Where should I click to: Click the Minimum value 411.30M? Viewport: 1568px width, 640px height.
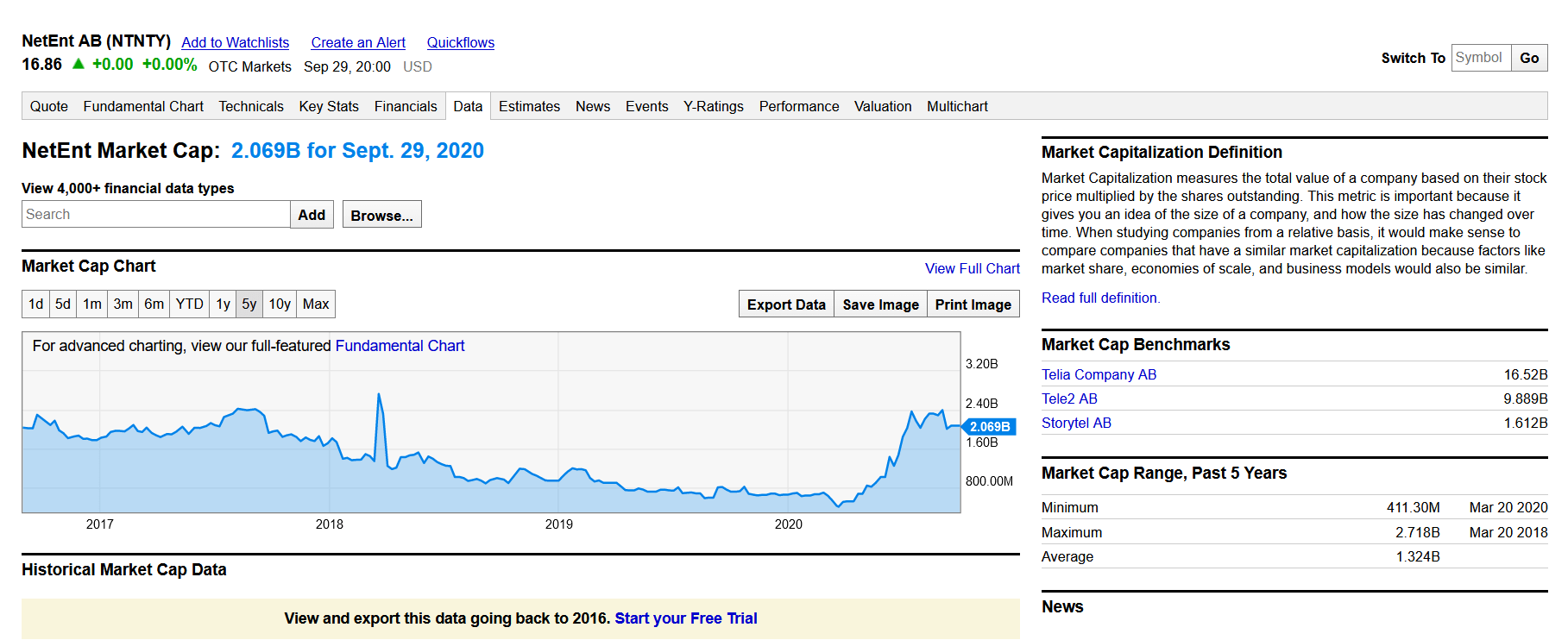(x=1413, y=507)
